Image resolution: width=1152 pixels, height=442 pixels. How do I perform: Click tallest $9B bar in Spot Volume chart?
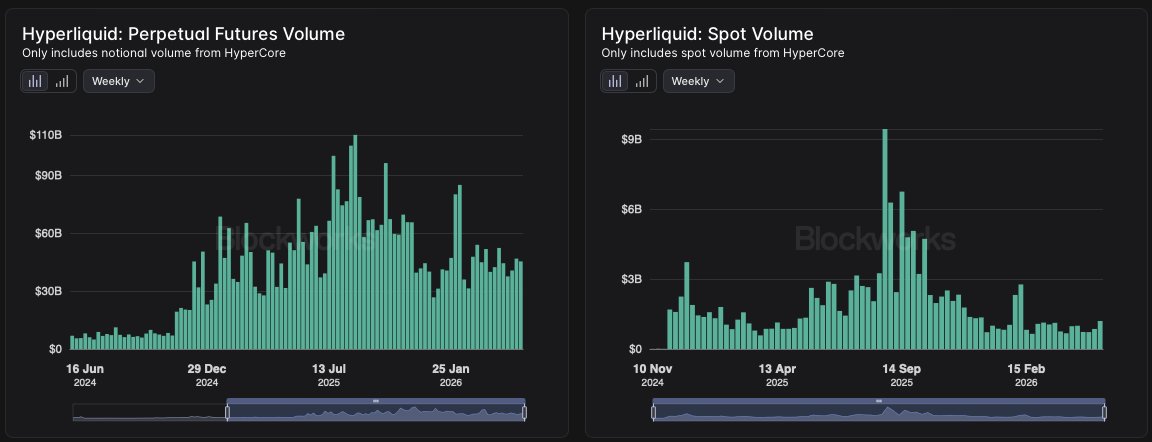(x=885, y=239)
